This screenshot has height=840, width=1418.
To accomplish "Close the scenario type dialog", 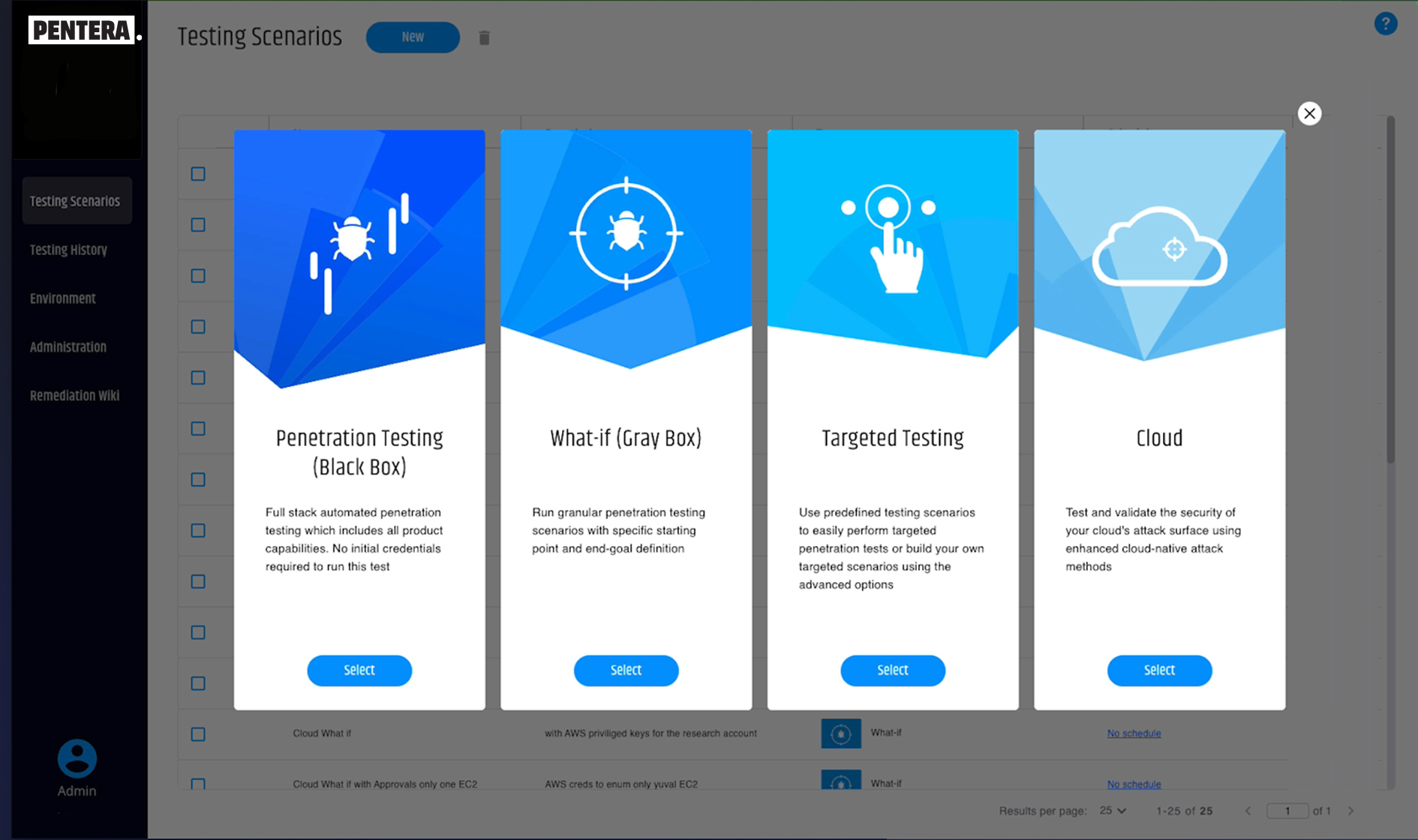I will point(1309,113).
